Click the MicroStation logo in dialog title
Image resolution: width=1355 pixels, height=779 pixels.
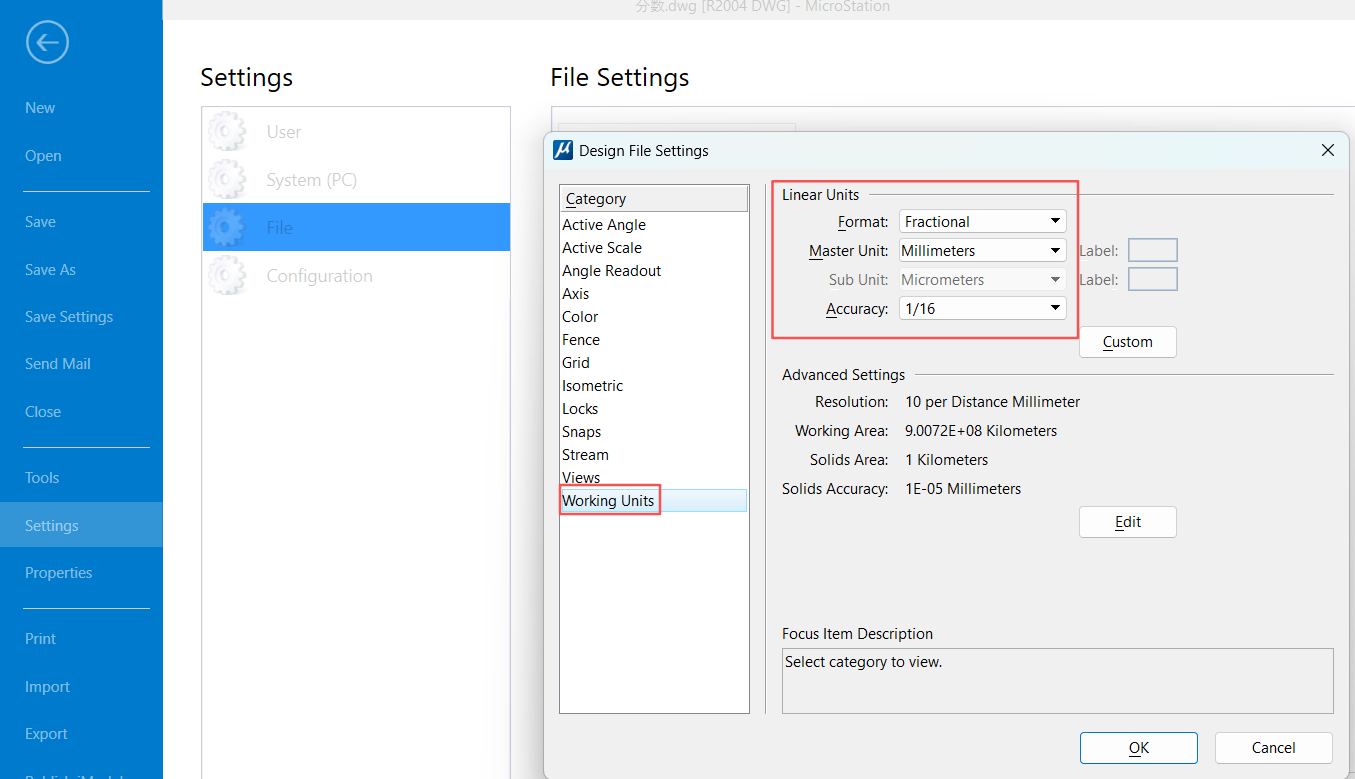[x=563, y=150]
